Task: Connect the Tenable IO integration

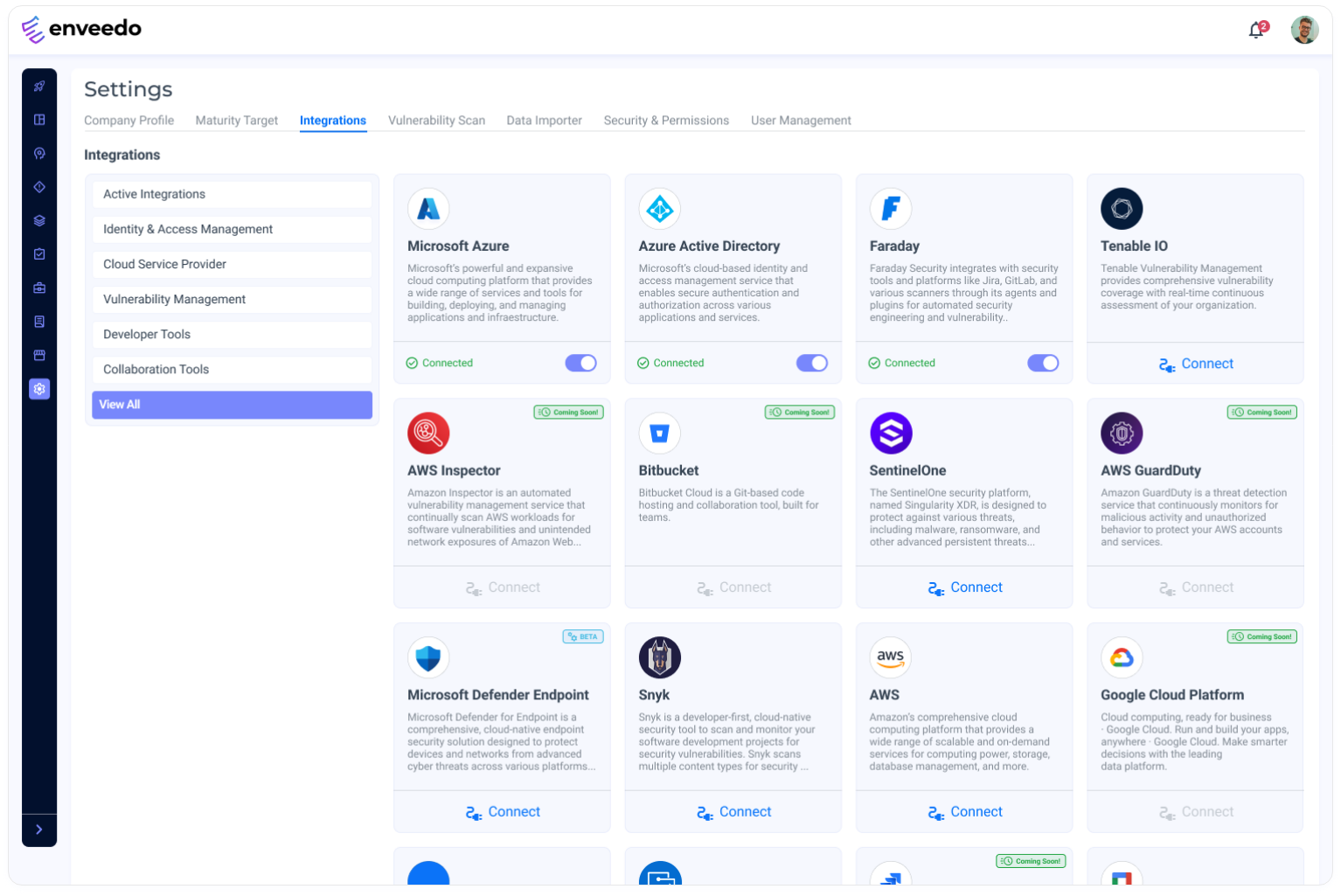Action: coord(1195,364)
